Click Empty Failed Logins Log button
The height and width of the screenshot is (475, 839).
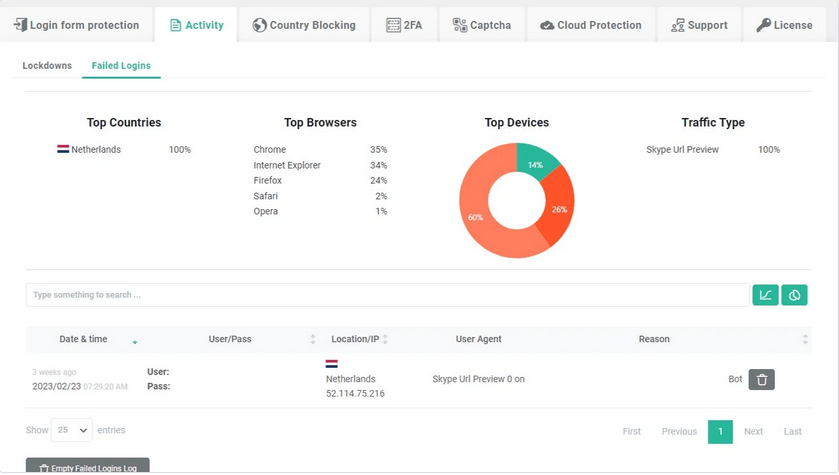[88, 466]
